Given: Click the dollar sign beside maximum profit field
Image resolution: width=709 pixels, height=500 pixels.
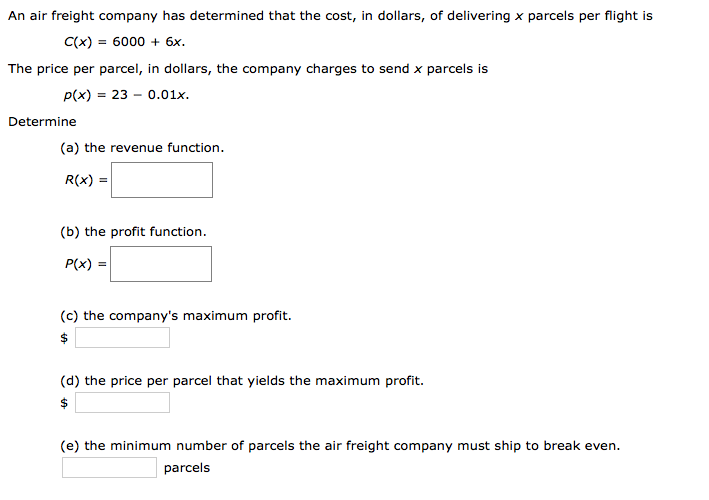Looking at the screenshot, I should tap(64, 338).
